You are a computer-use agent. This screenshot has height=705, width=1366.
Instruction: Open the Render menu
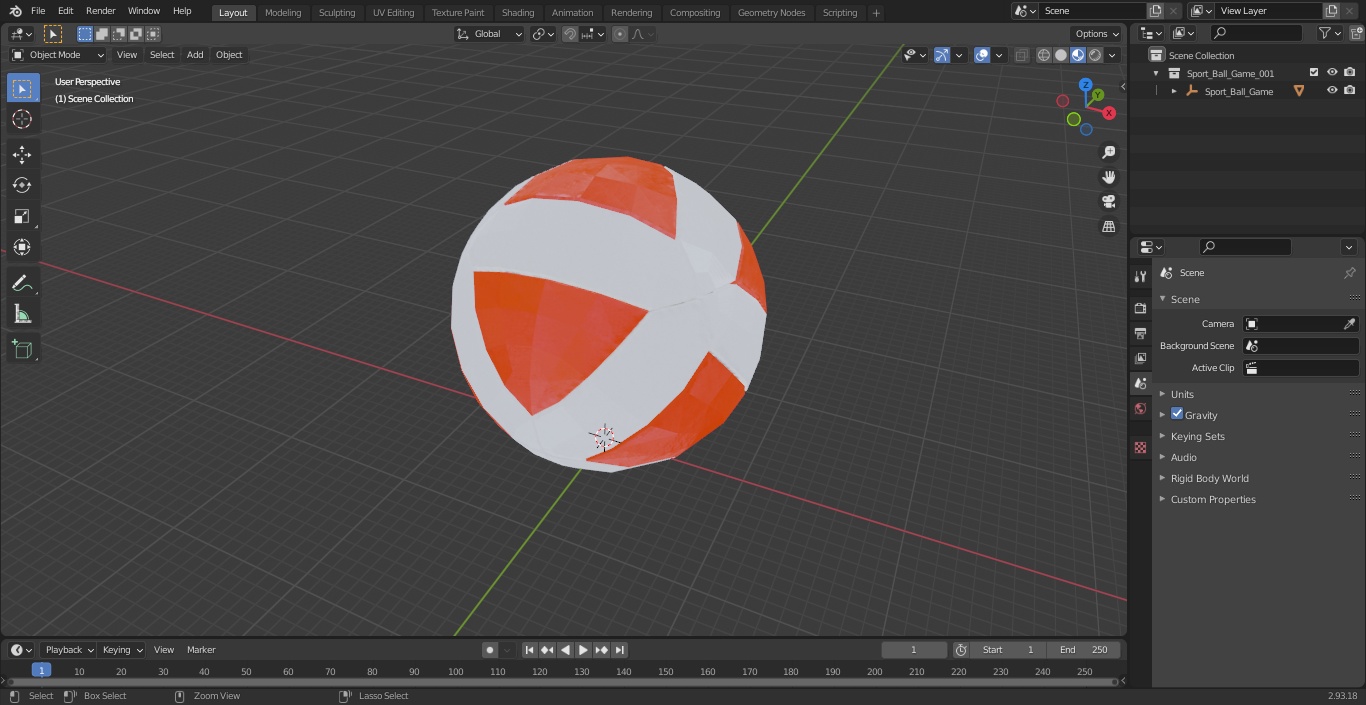(100, 11)
